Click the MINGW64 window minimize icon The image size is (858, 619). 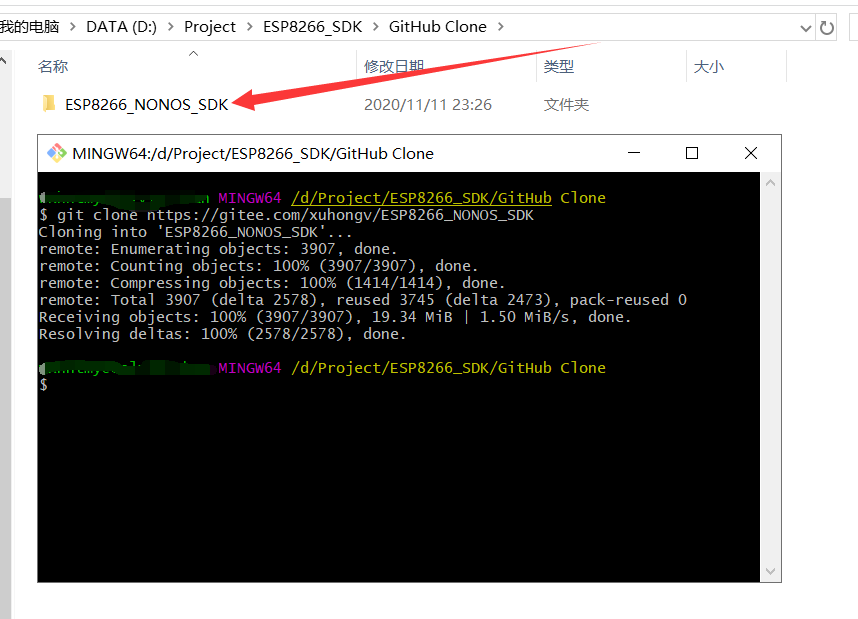click(633, 152)
